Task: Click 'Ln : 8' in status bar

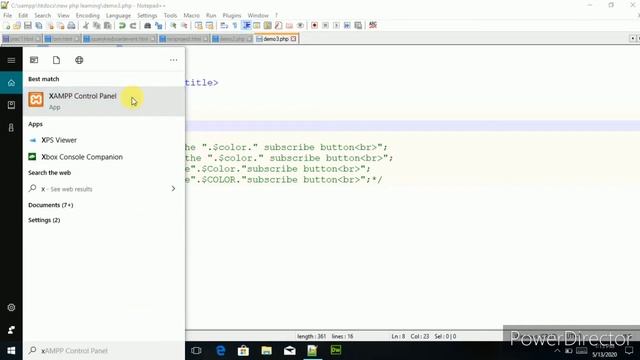Action: (x=398, y=336)
